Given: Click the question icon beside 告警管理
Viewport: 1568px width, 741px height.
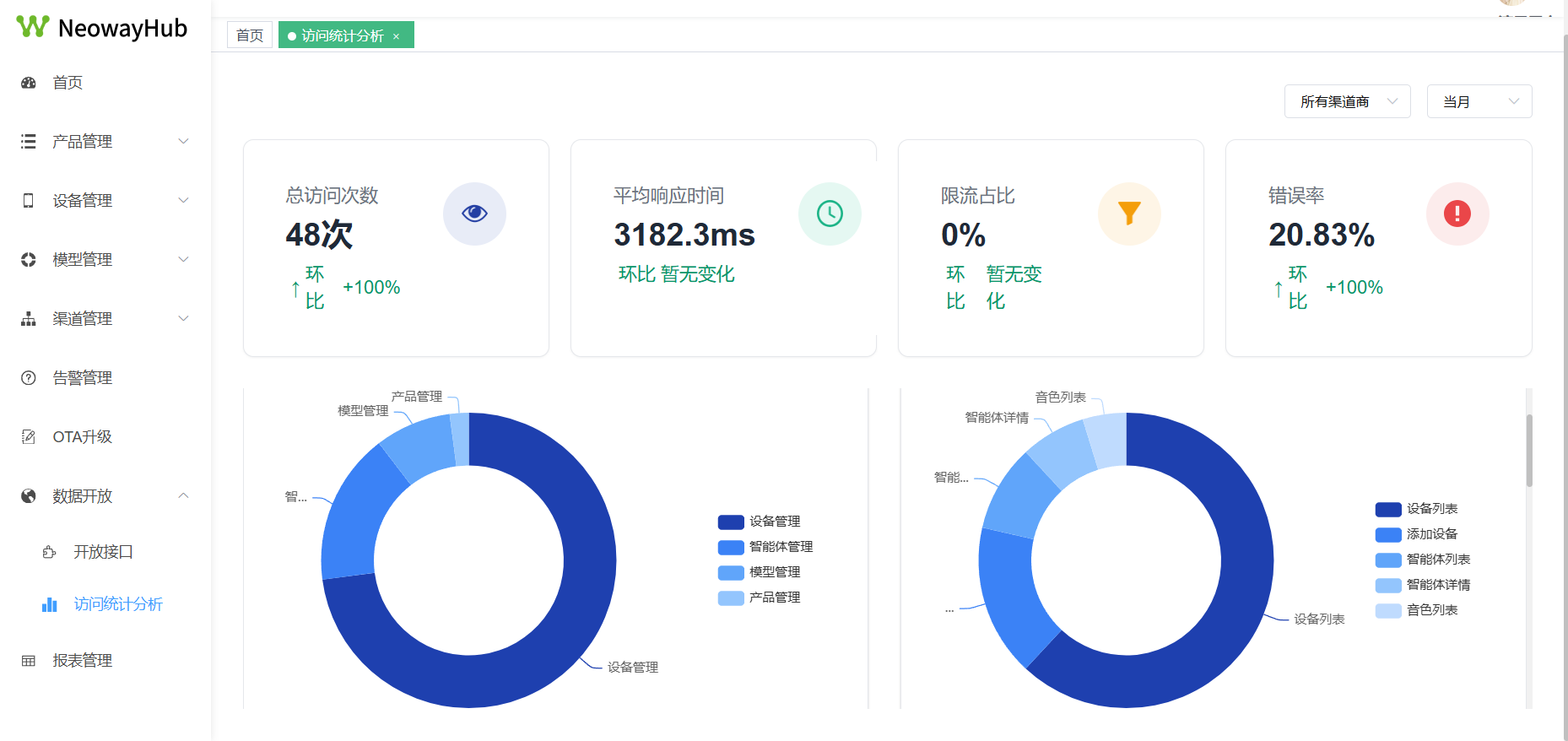Looking at the screenshot, I should pyautogui.click(x=29, y=378).
